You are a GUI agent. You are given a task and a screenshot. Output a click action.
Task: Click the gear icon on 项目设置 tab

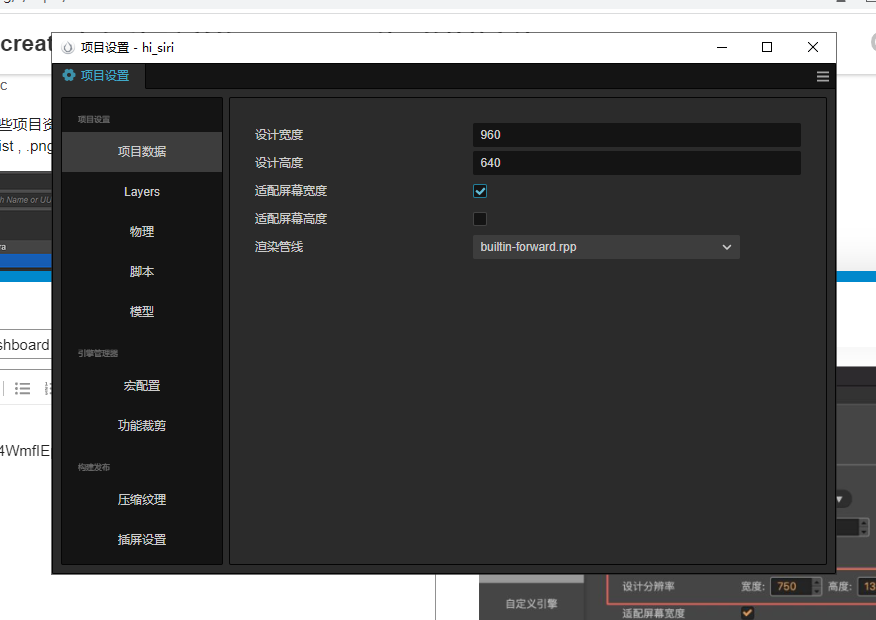(69, 75)
